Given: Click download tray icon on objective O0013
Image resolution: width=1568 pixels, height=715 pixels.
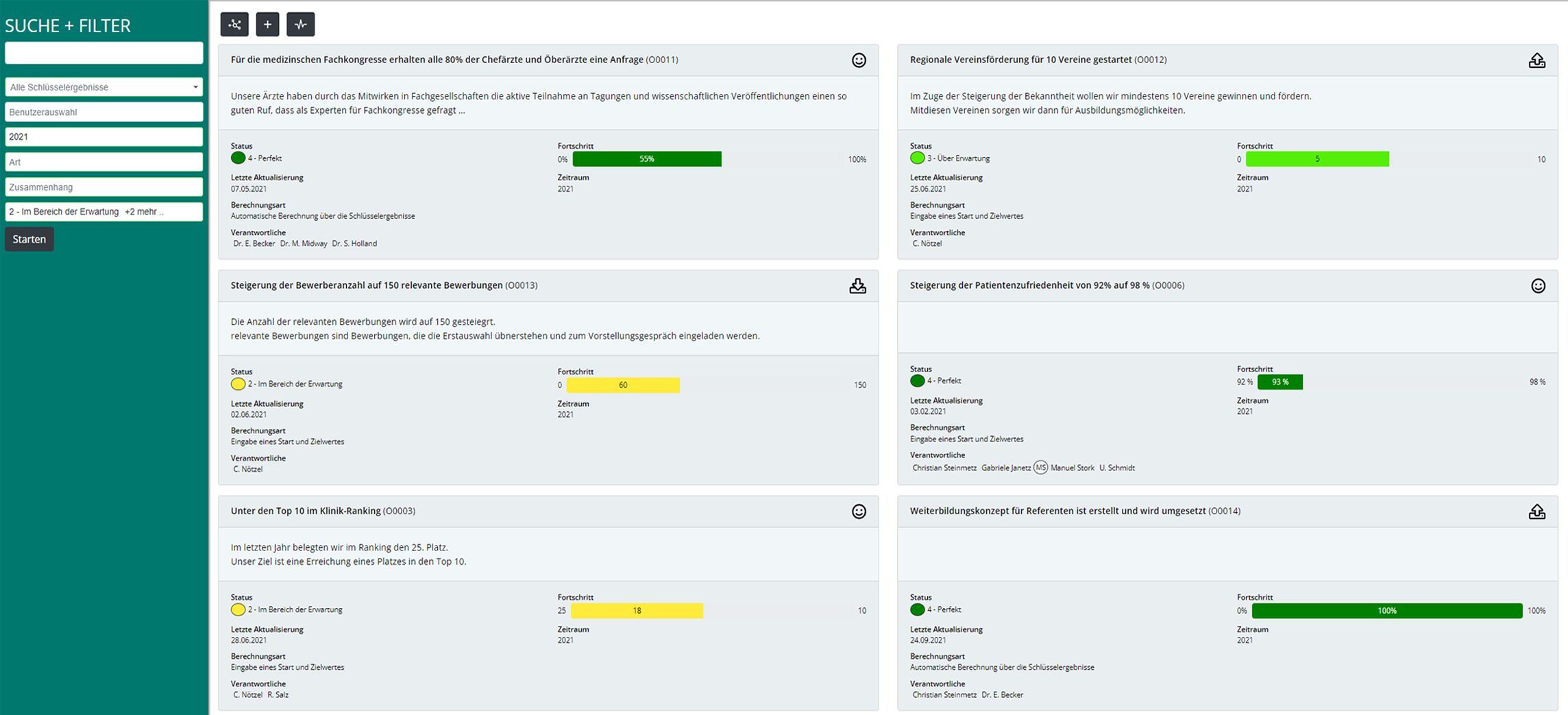Looking at the screenshot, I should [858, 286].
